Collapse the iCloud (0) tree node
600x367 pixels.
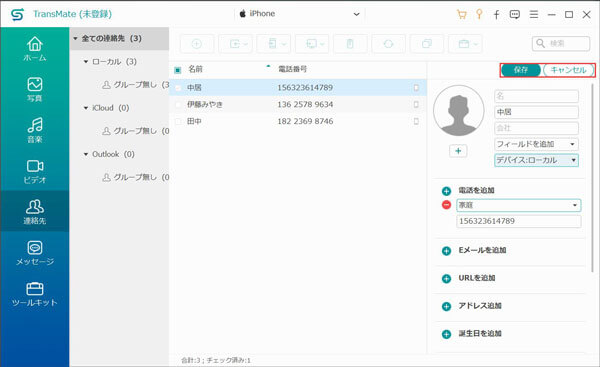[x=86, y=108]
